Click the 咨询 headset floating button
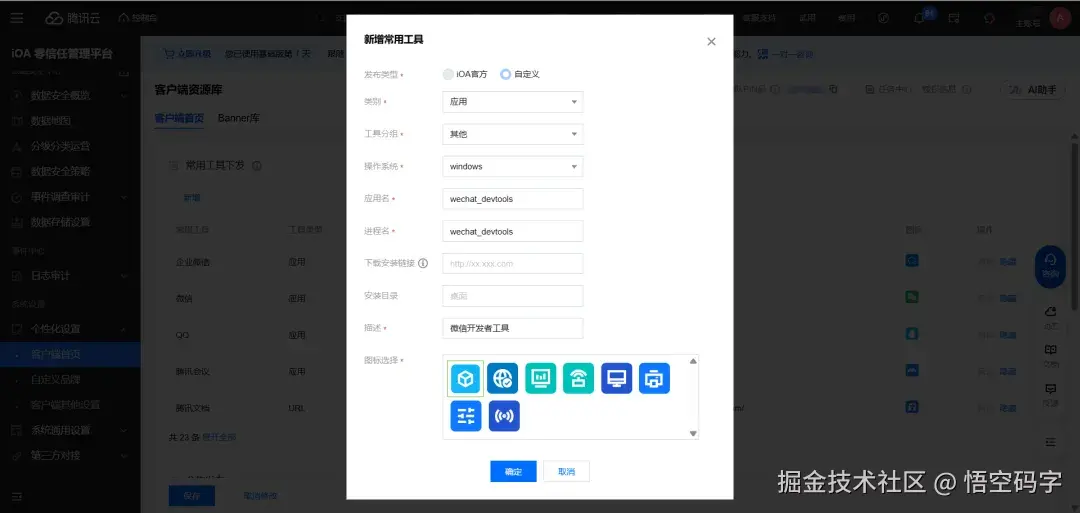 click(1050, 266)
